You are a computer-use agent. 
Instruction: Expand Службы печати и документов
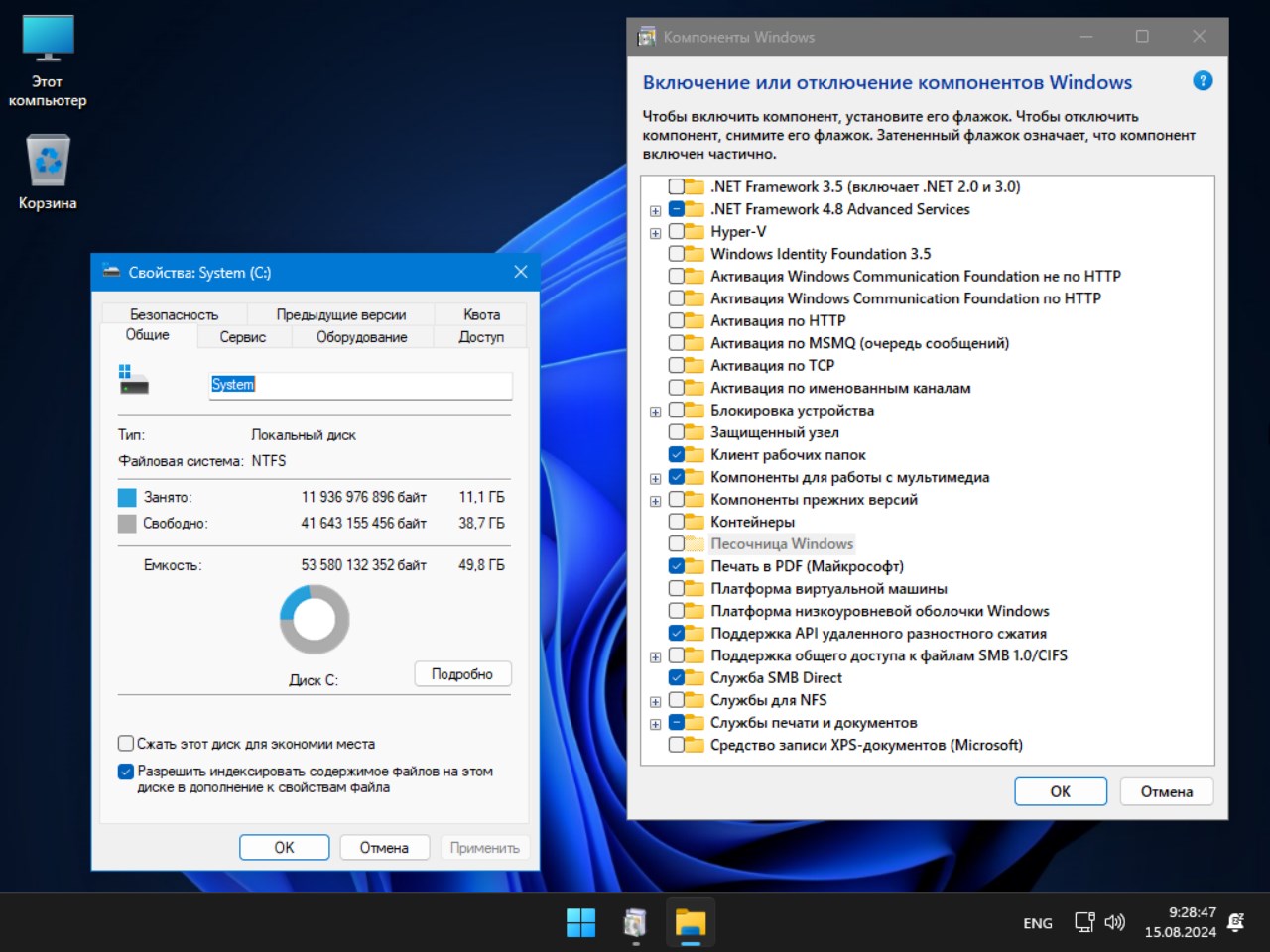[655, 724]
